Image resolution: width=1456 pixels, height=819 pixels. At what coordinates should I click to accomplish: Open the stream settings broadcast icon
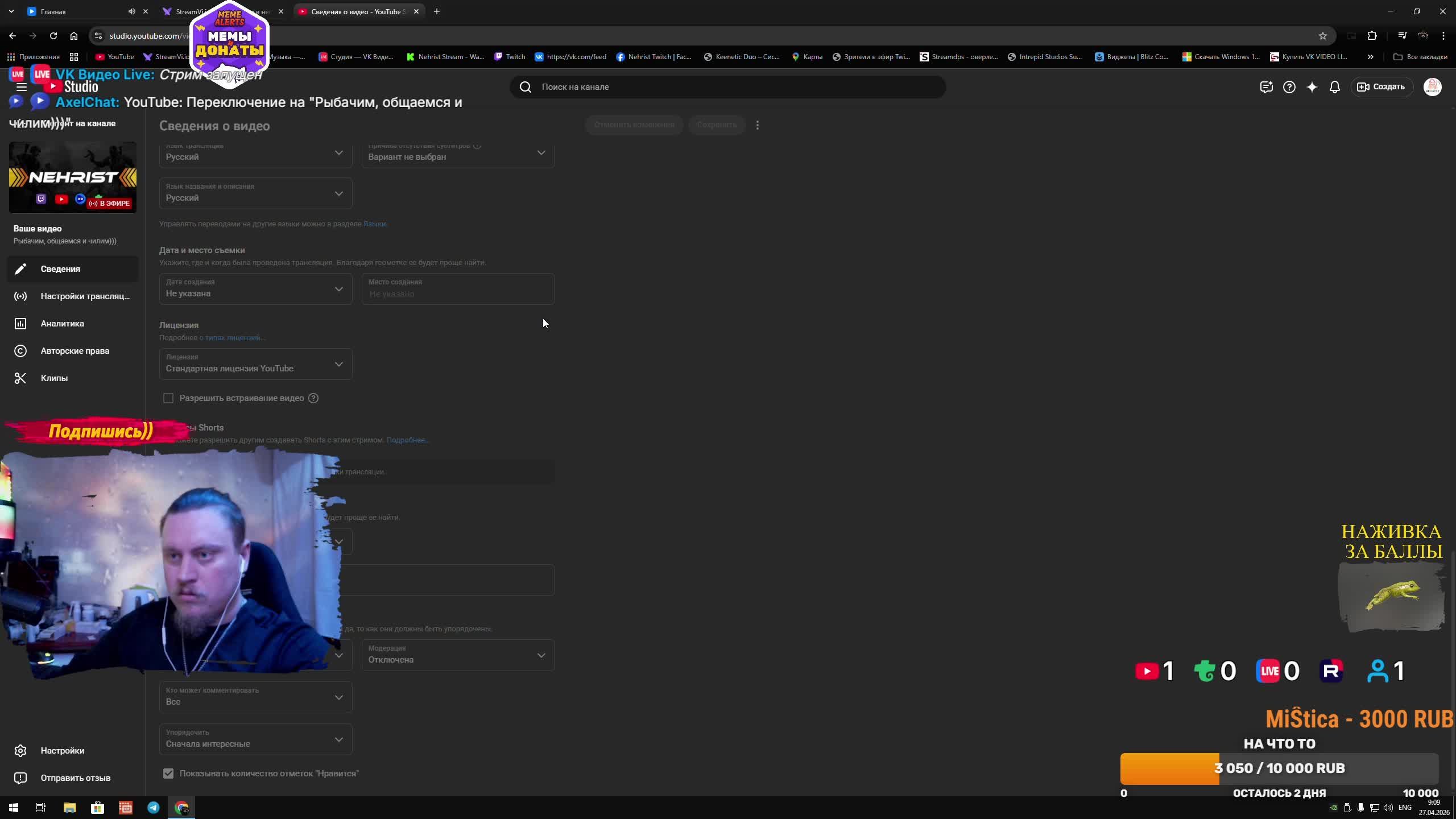click(x=20, y=296)
